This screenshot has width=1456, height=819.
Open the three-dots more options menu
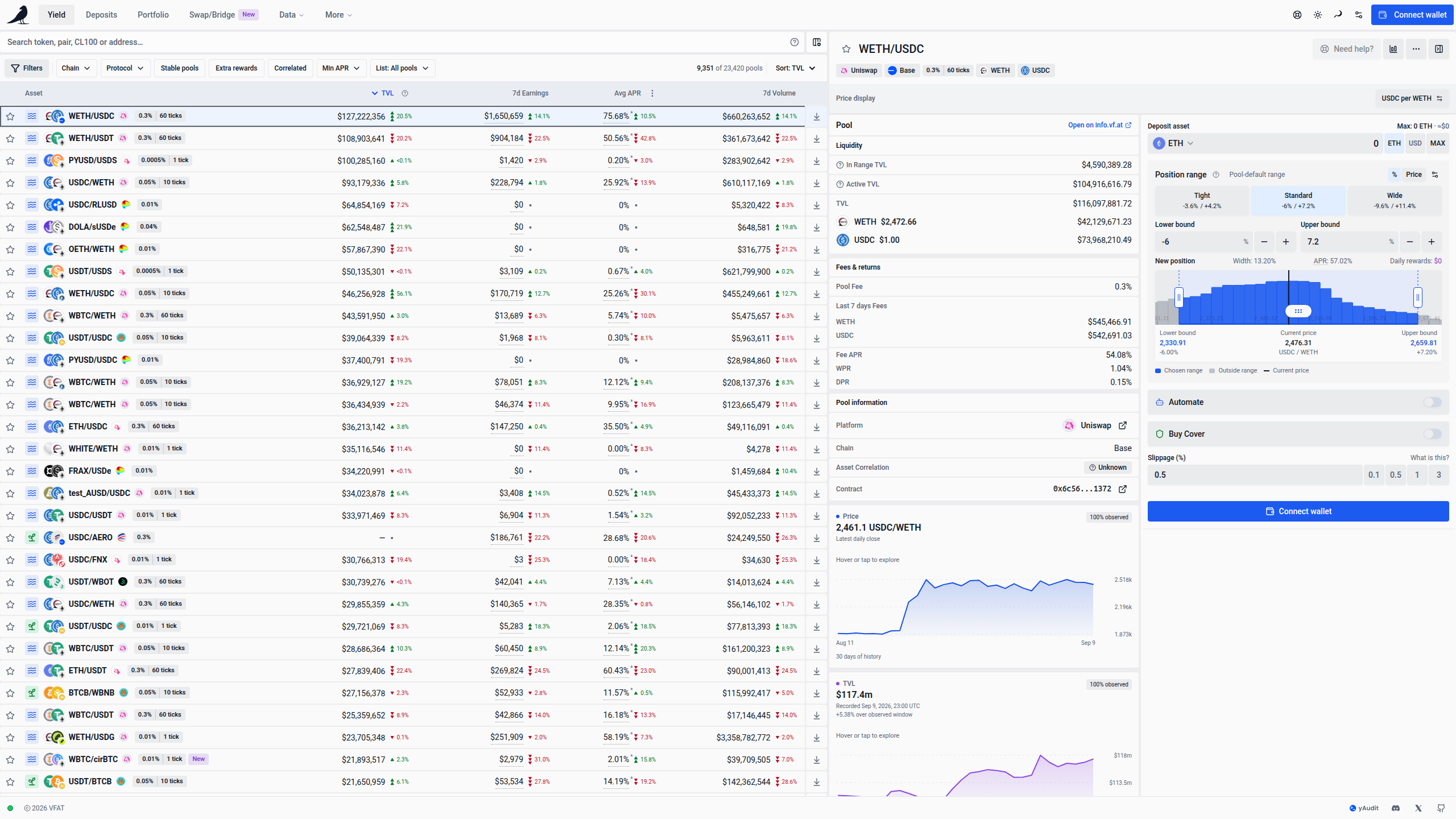point(1416,49)
